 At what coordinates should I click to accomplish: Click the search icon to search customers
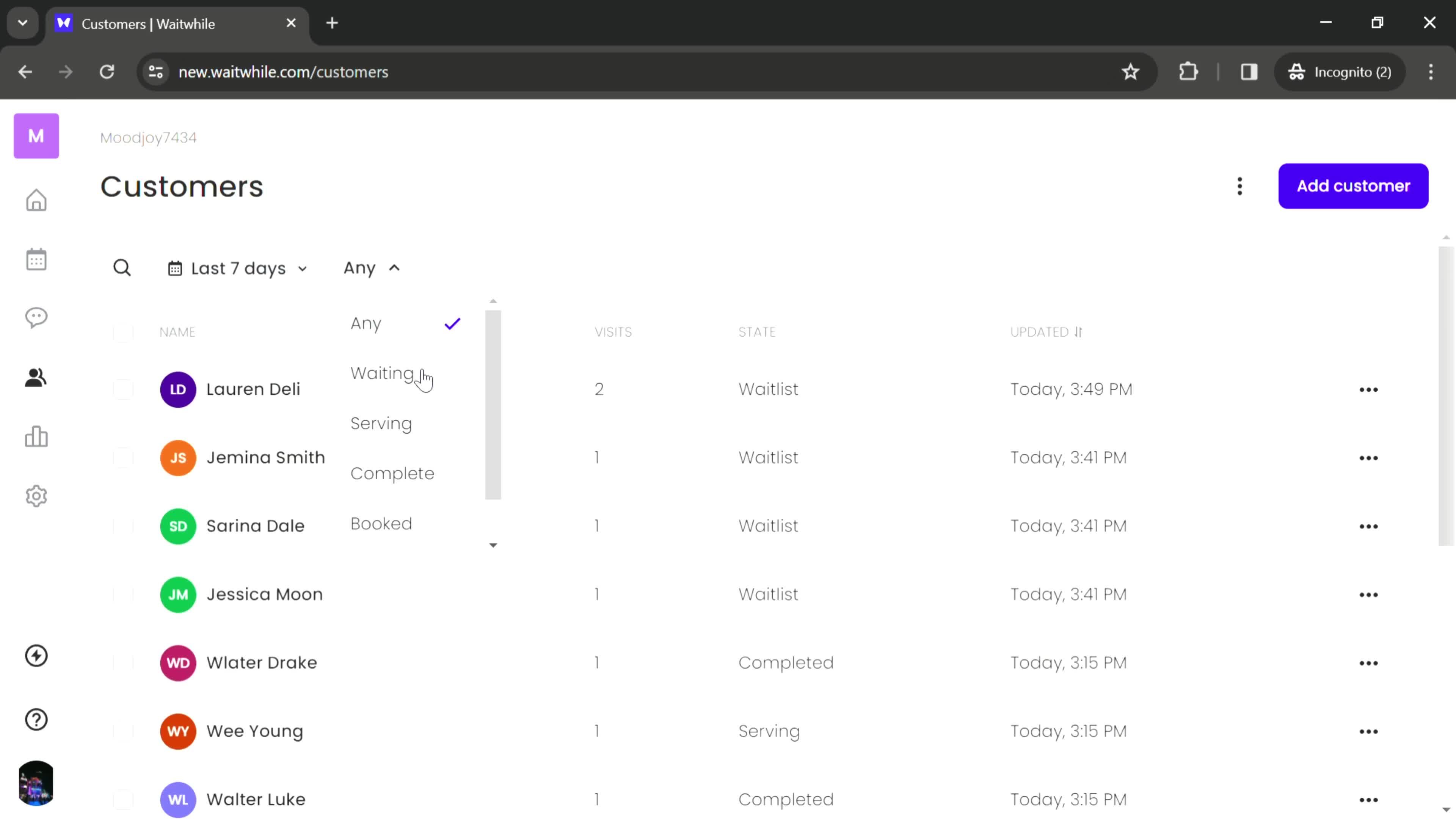click(122, 267)
